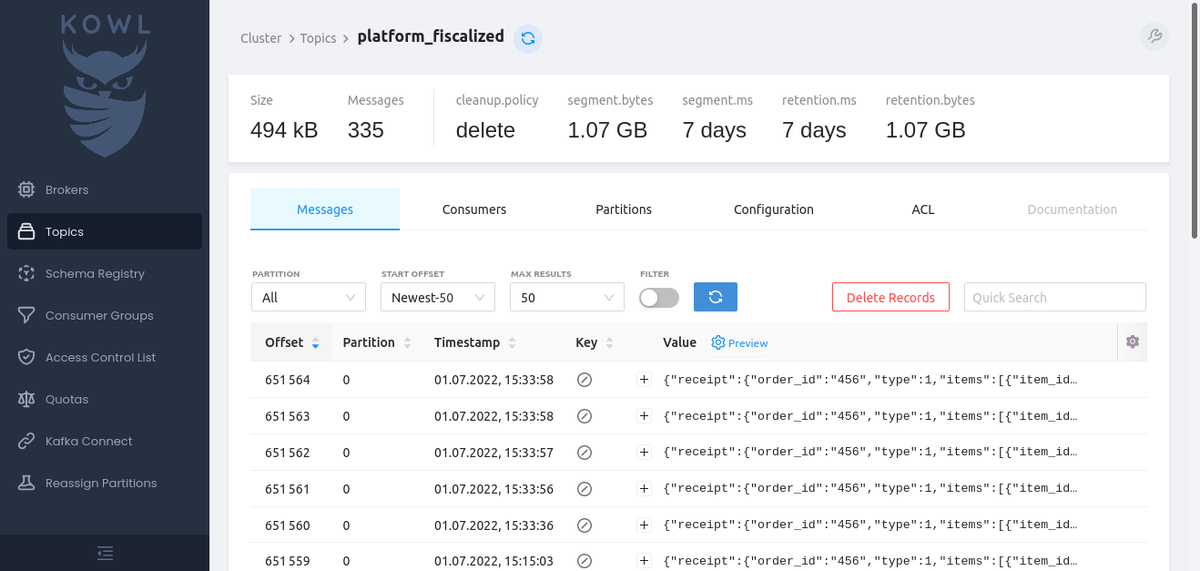Expand the message at offset 651 564
Viewport: 1200px width, 571px height.
[x=644, y=380]
